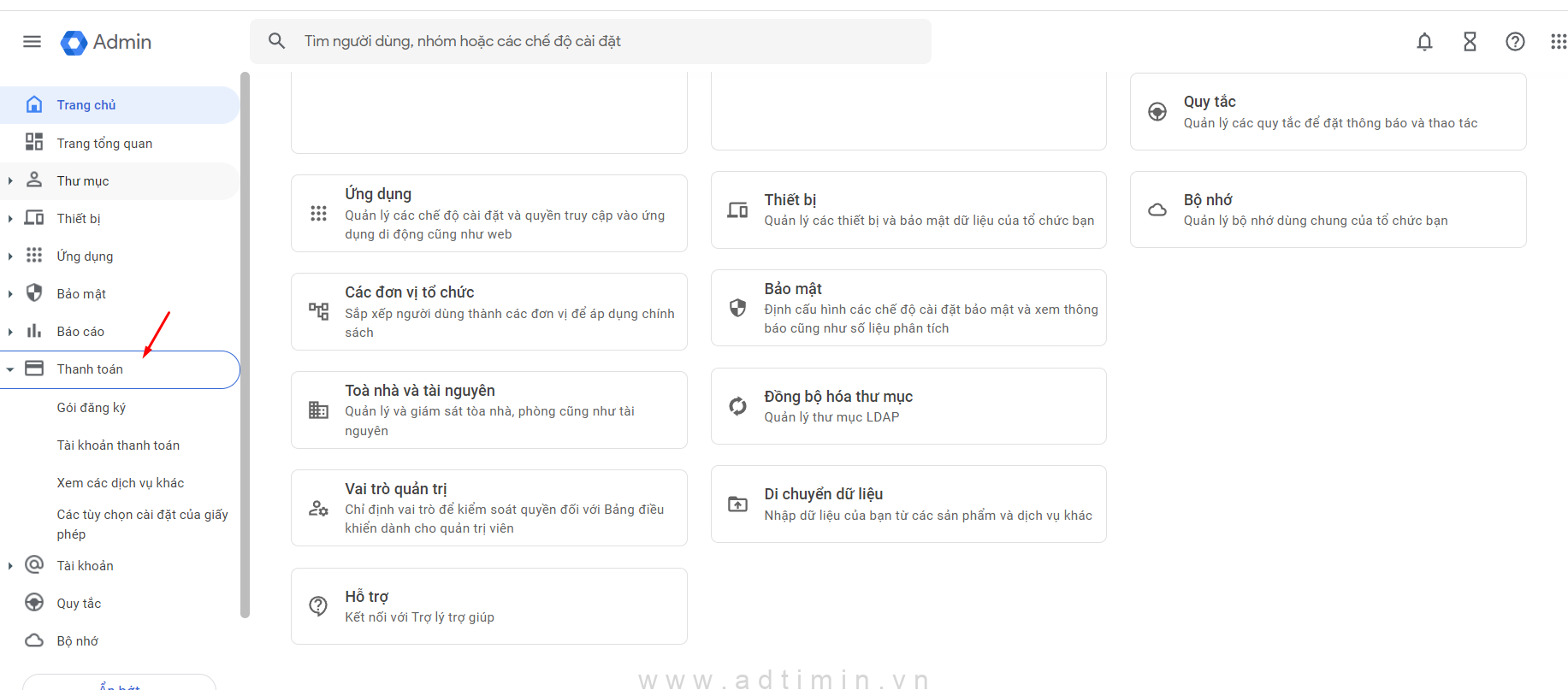Click the Bộ nhớ card cloud icon
Viewport: 1568px width, 690px height.
1157,209
